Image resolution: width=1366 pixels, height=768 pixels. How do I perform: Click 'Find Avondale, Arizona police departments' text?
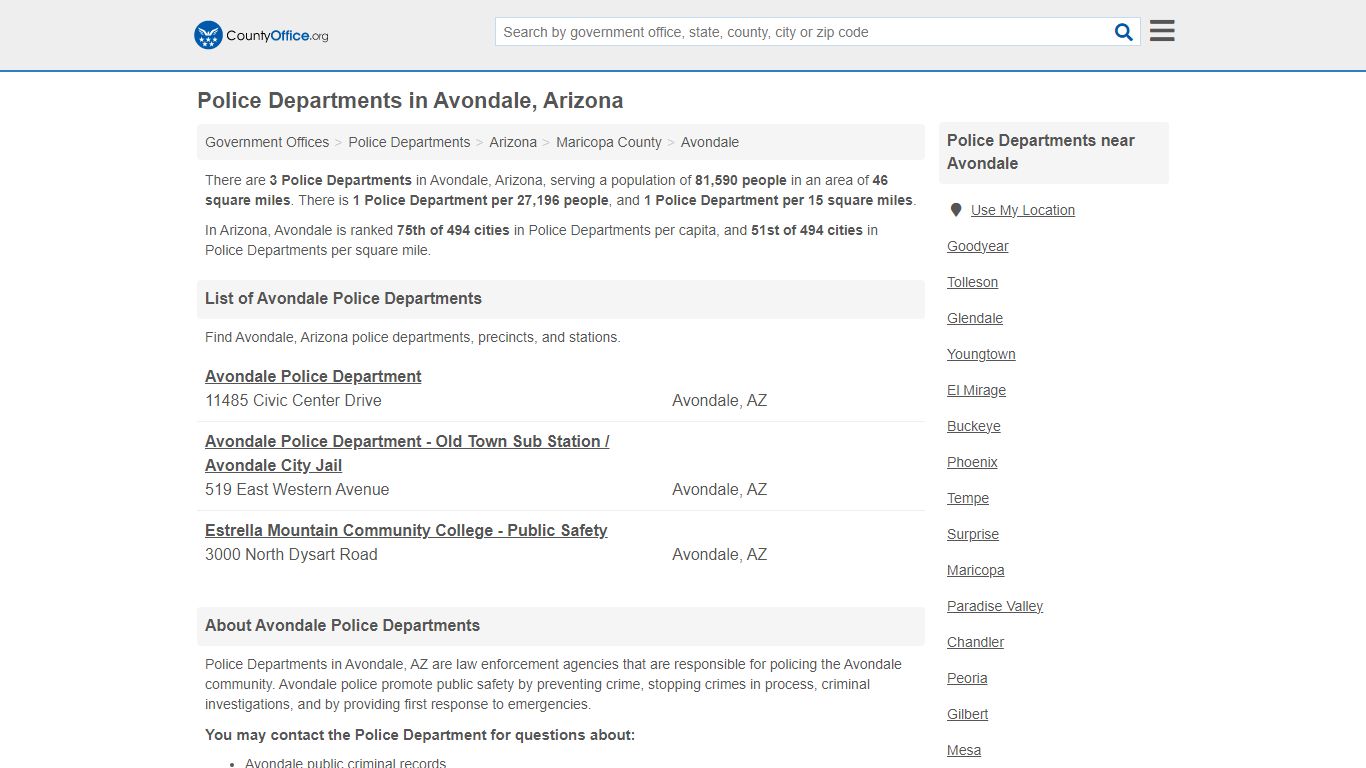click(413, 337)
